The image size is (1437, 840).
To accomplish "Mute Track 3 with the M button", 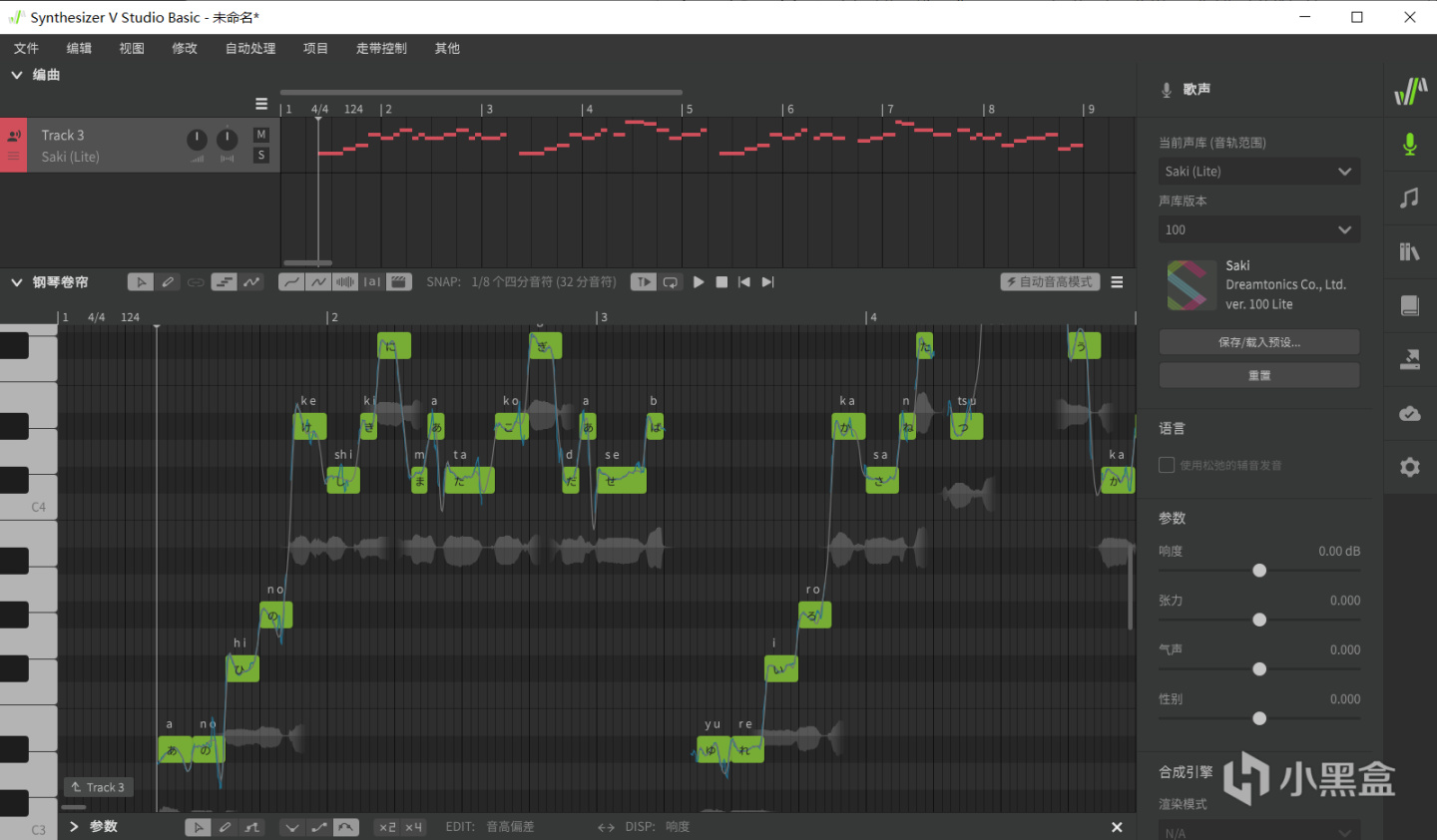I will pyautogui.click(x=261, y=135).
